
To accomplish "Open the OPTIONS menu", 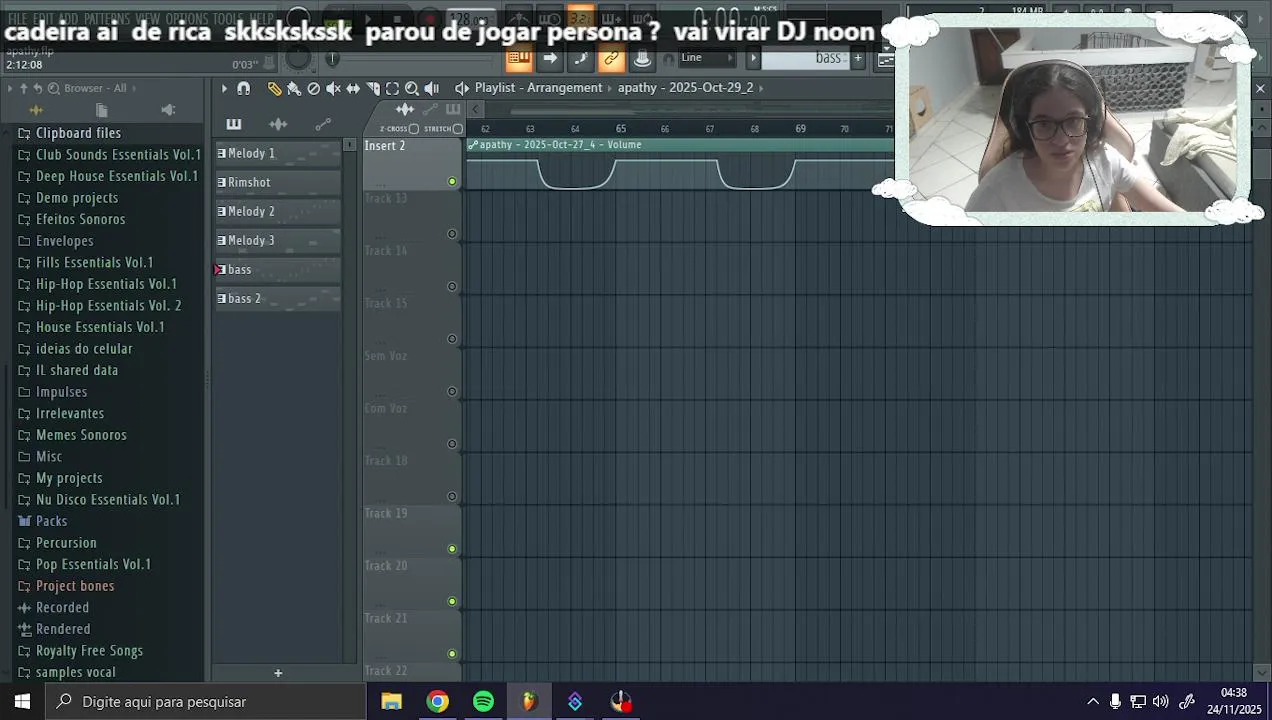I will tap(187, 19).
